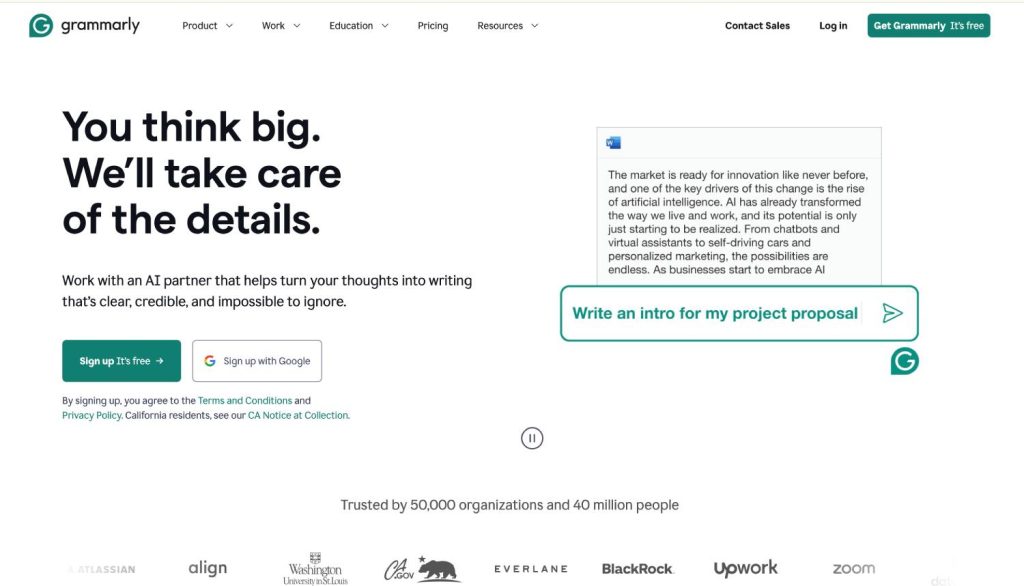This screenshot has height=586, width=1024.
Task: Click the BlackRock logo
Action: [637, 568]
